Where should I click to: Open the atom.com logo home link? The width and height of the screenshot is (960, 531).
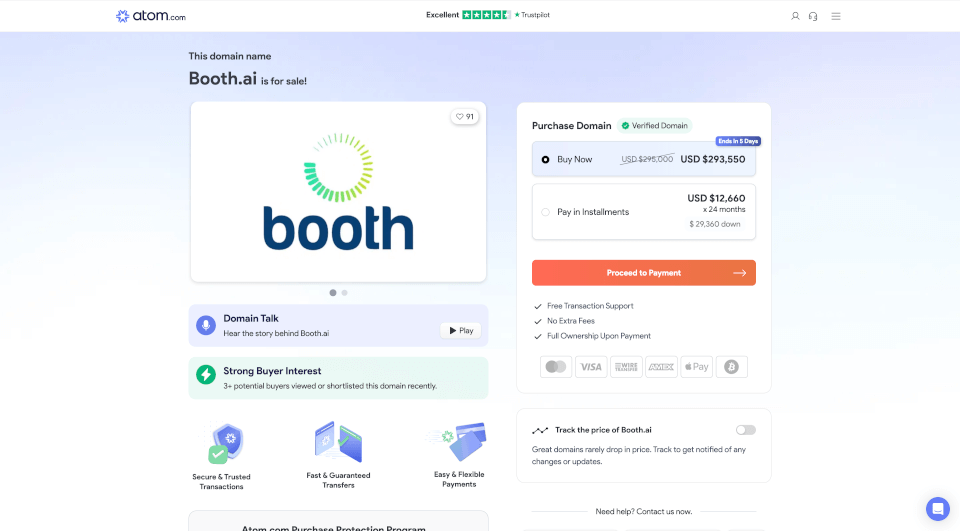[x=151, y=16]
